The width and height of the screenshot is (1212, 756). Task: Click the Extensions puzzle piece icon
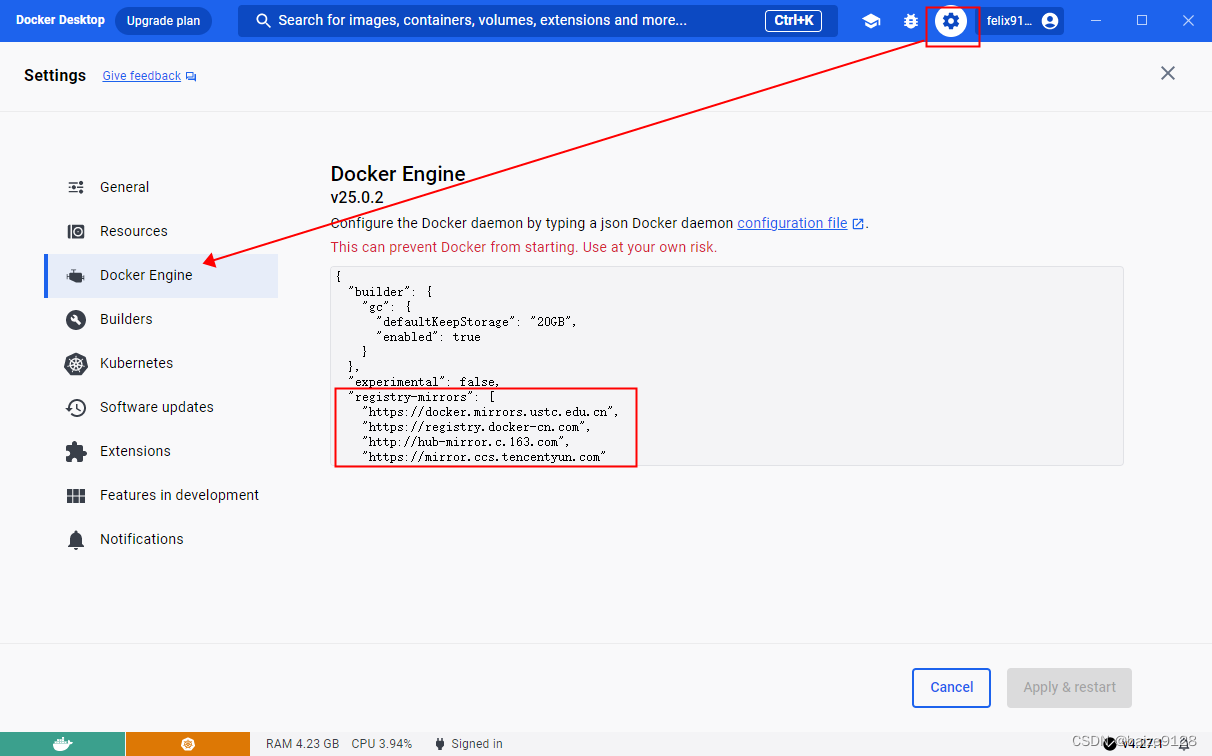(x=76, y=452)
